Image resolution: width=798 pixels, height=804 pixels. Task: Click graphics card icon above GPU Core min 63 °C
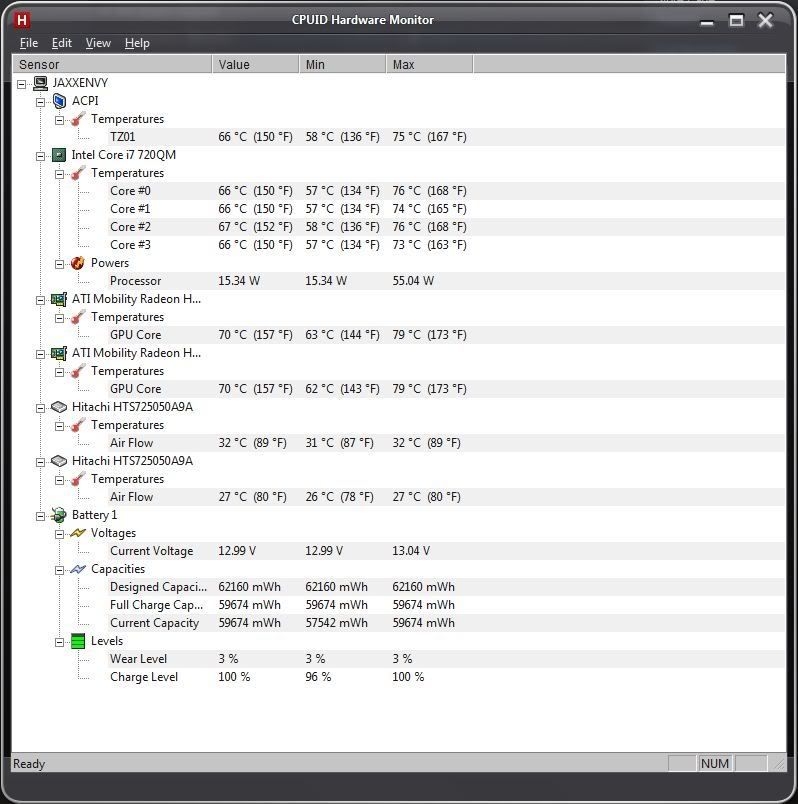59,299
